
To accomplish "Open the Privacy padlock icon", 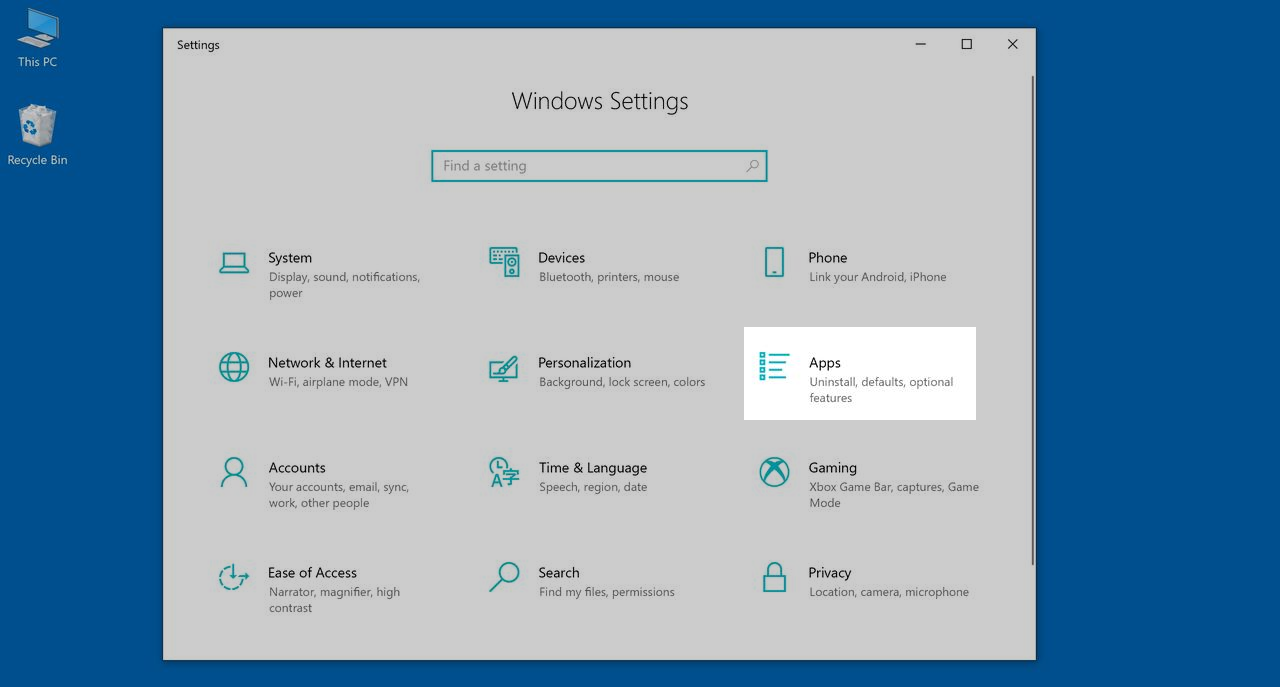I will (774, 577).
